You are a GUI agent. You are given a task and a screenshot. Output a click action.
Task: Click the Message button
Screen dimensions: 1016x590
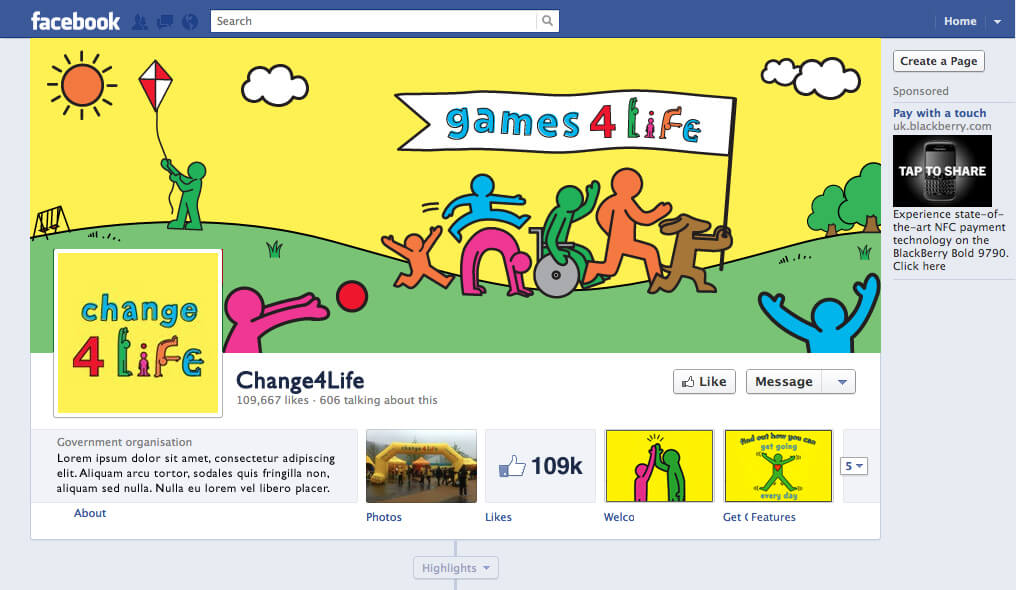pos(784,382)
